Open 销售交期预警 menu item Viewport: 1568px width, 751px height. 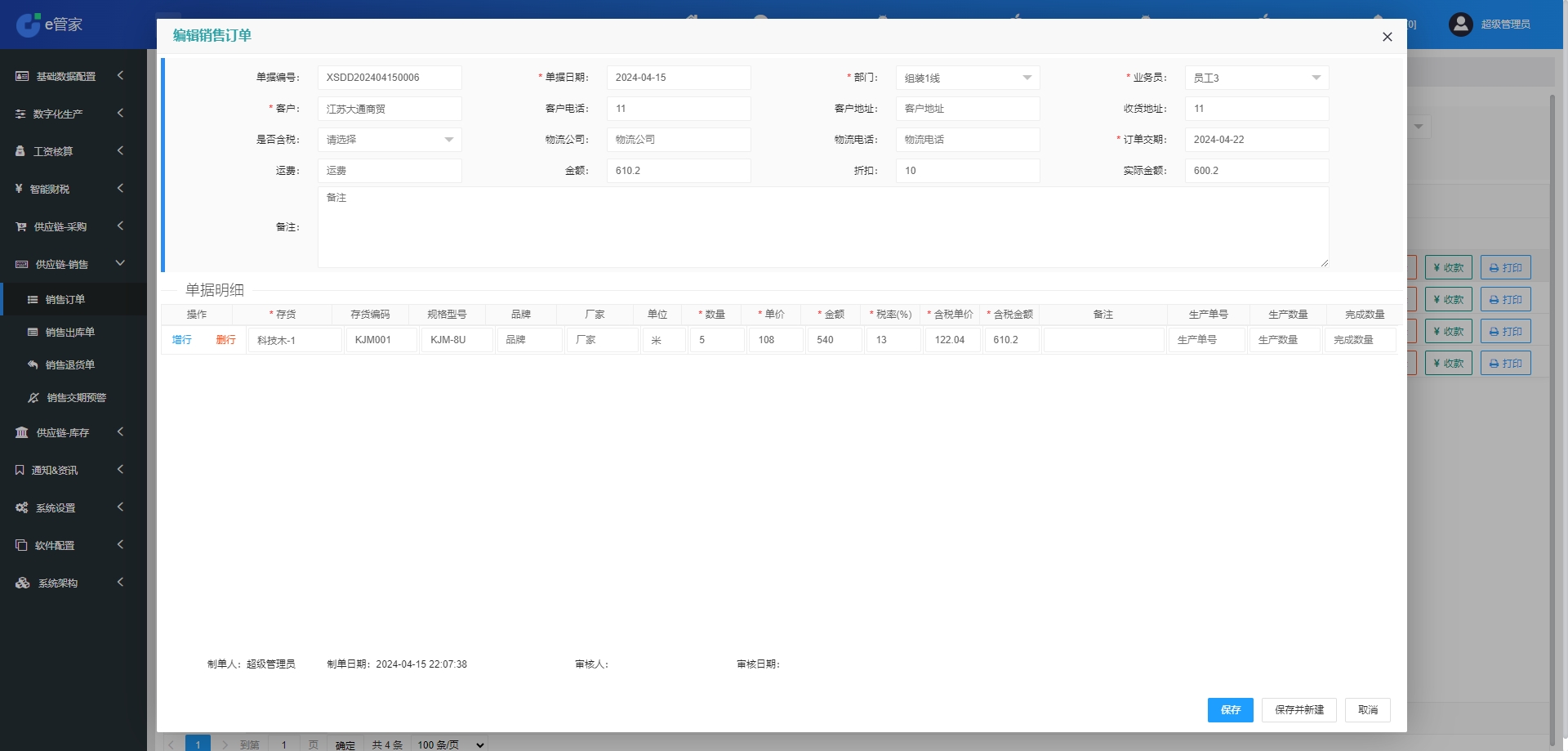pyautogui.click(x=73, y=398)
